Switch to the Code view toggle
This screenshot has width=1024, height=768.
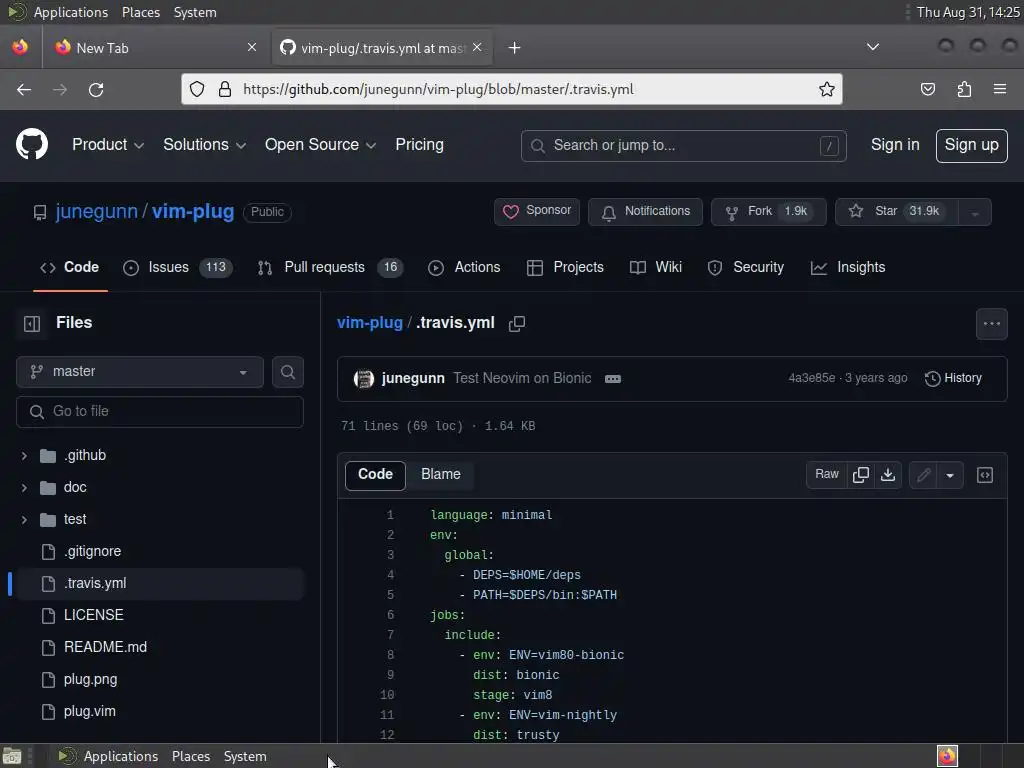point(376,475)
